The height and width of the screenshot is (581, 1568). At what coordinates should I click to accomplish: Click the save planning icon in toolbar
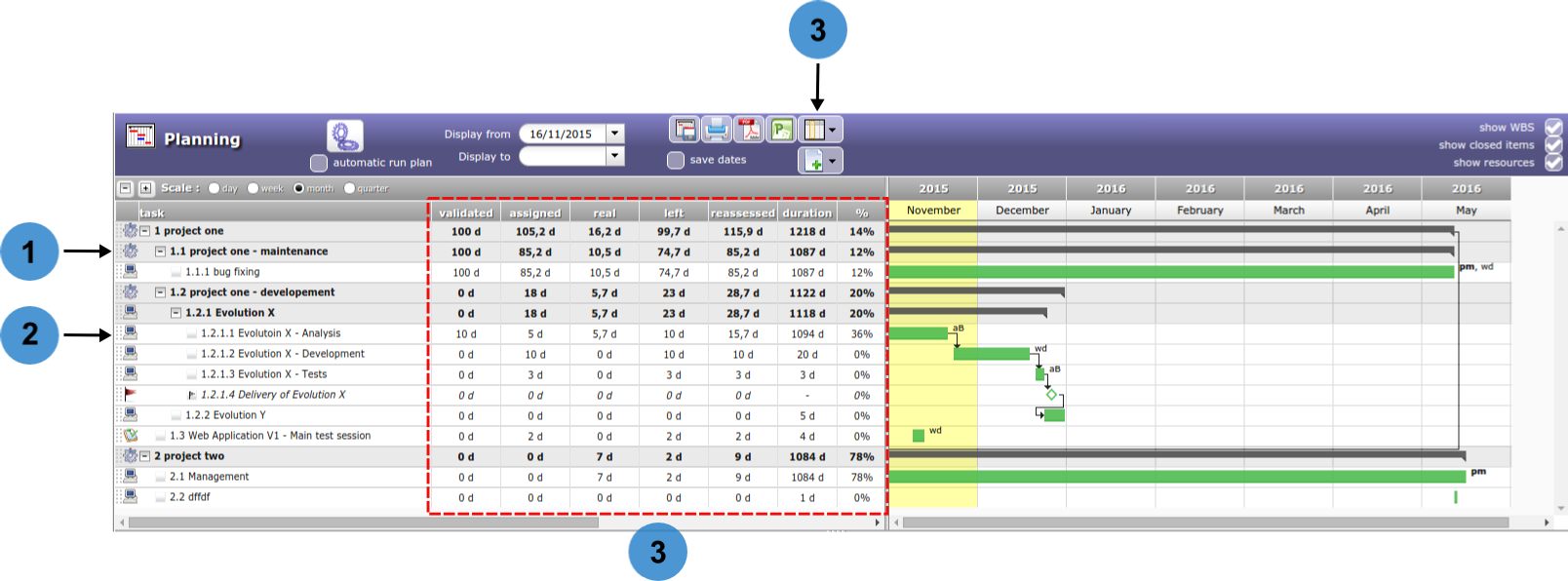coord(685,129)
